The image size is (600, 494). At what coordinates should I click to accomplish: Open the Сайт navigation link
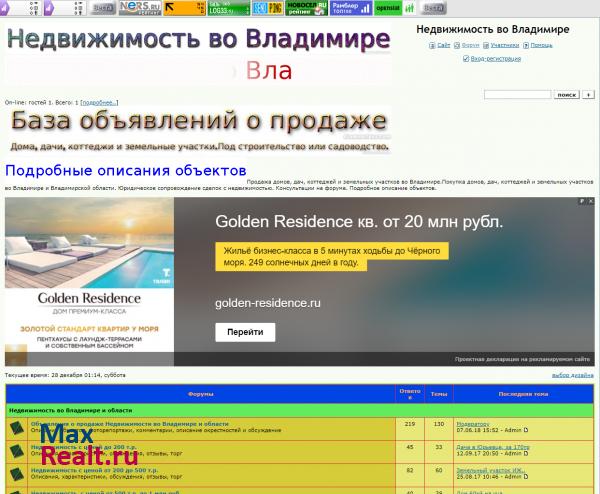click(x=443, y=45)
